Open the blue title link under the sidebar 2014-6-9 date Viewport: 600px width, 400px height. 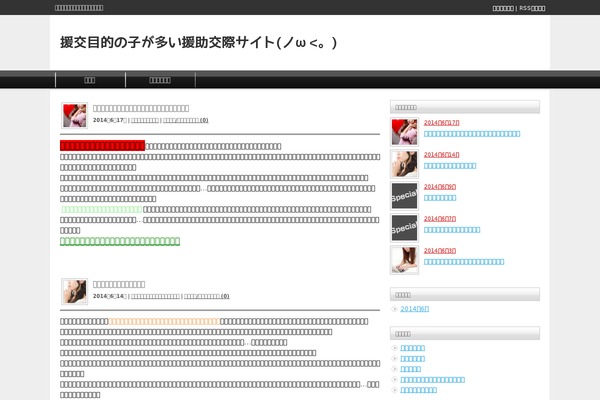440,198
